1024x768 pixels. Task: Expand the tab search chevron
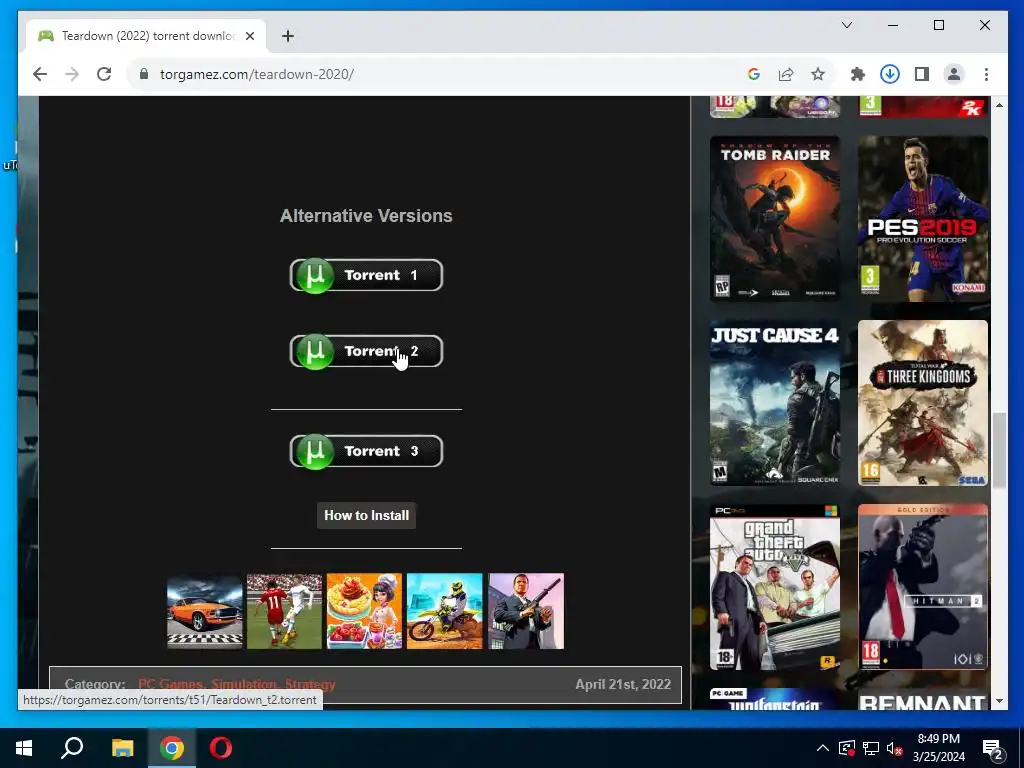click(846, 25)
